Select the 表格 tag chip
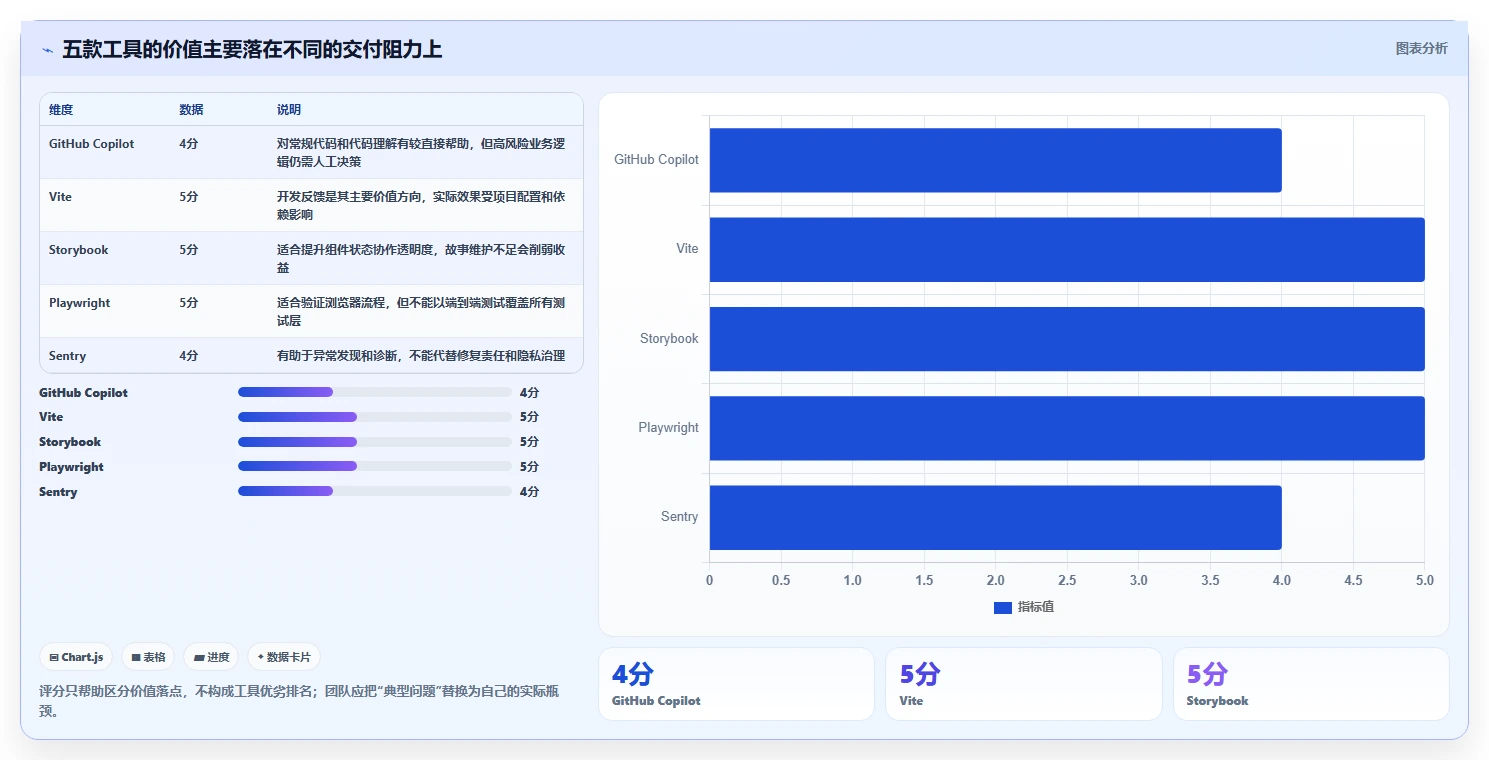 [x=148, y=657]
